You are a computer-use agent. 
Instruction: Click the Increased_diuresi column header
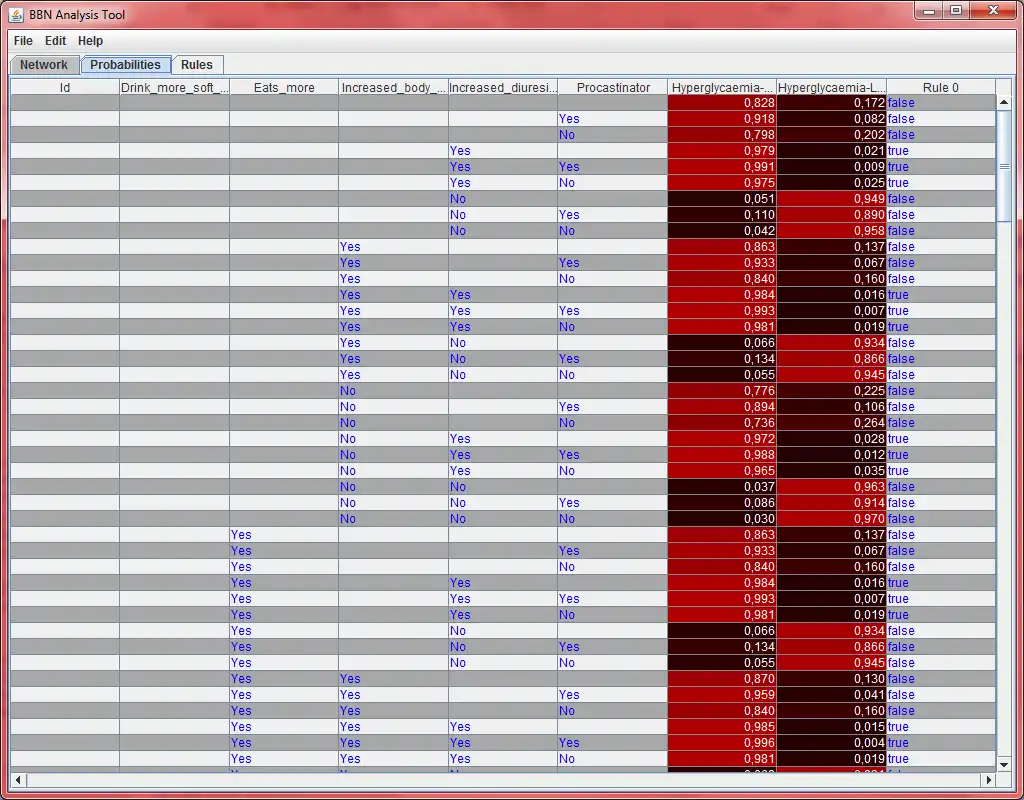(x=503, y=88)
